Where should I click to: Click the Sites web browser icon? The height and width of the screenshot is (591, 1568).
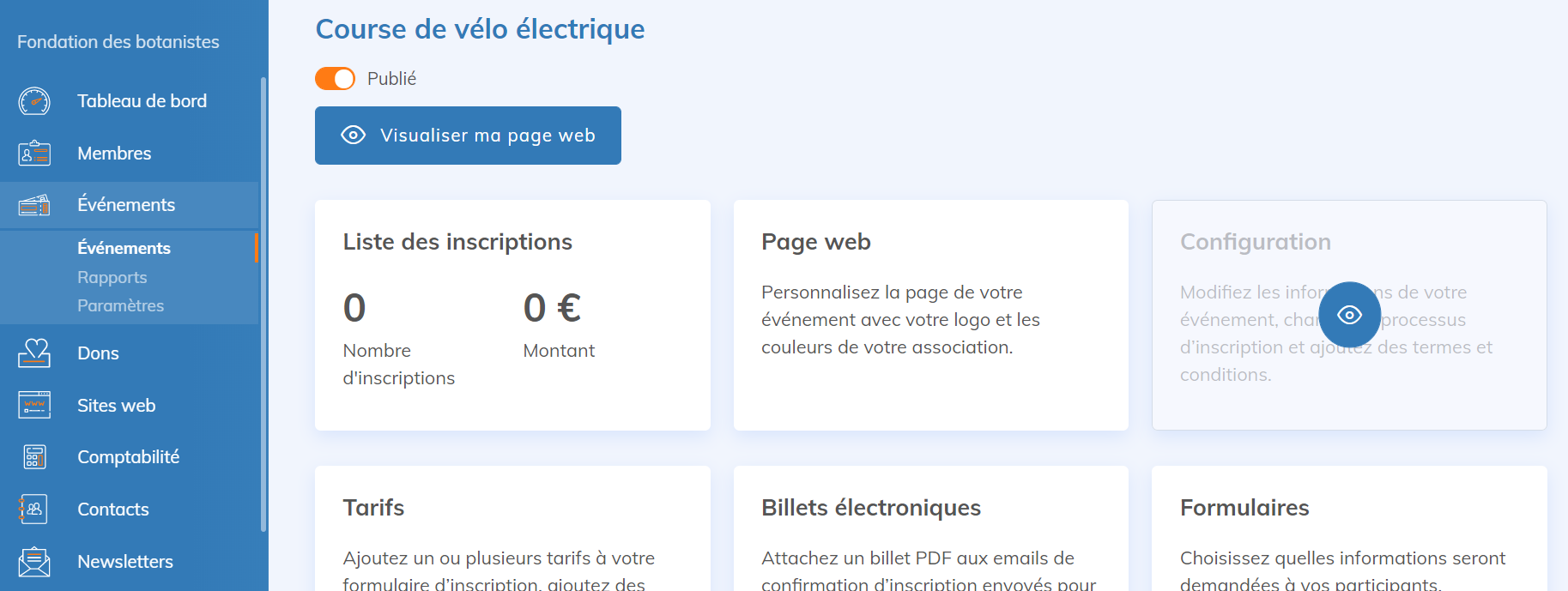coord(34,406)
